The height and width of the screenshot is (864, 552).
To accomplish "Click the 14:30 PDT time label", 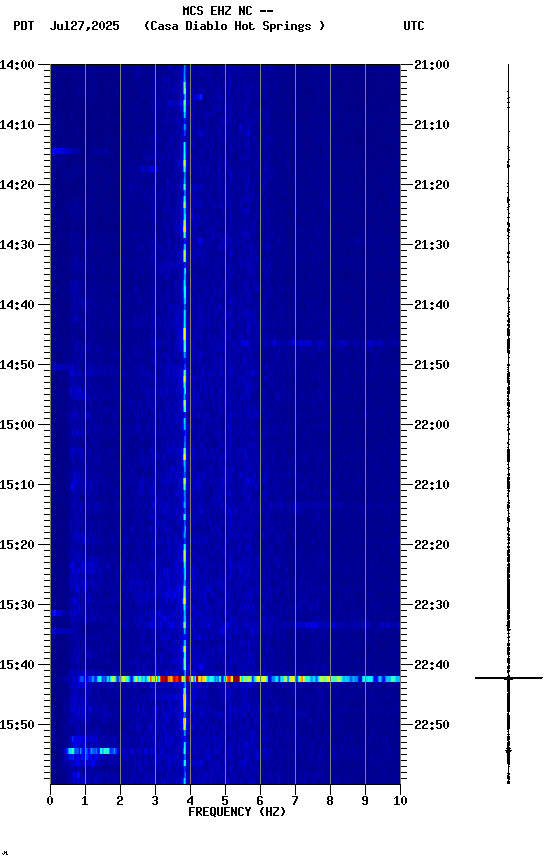I will click(x=17, y=245).
